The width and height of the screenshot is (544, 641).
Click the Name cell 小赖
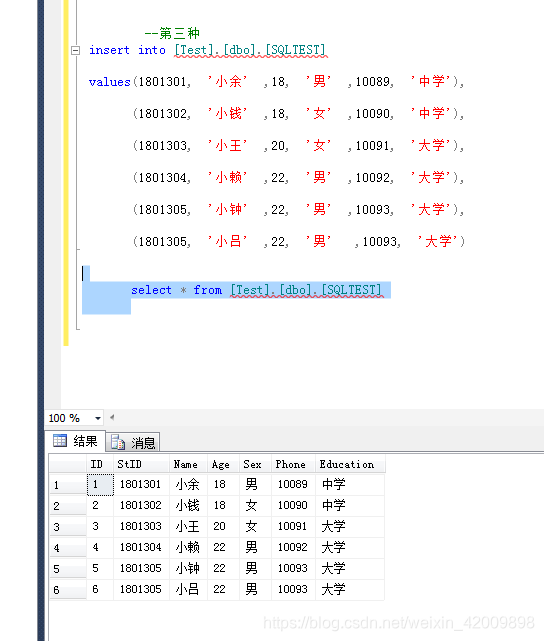(x=188, y=548)
